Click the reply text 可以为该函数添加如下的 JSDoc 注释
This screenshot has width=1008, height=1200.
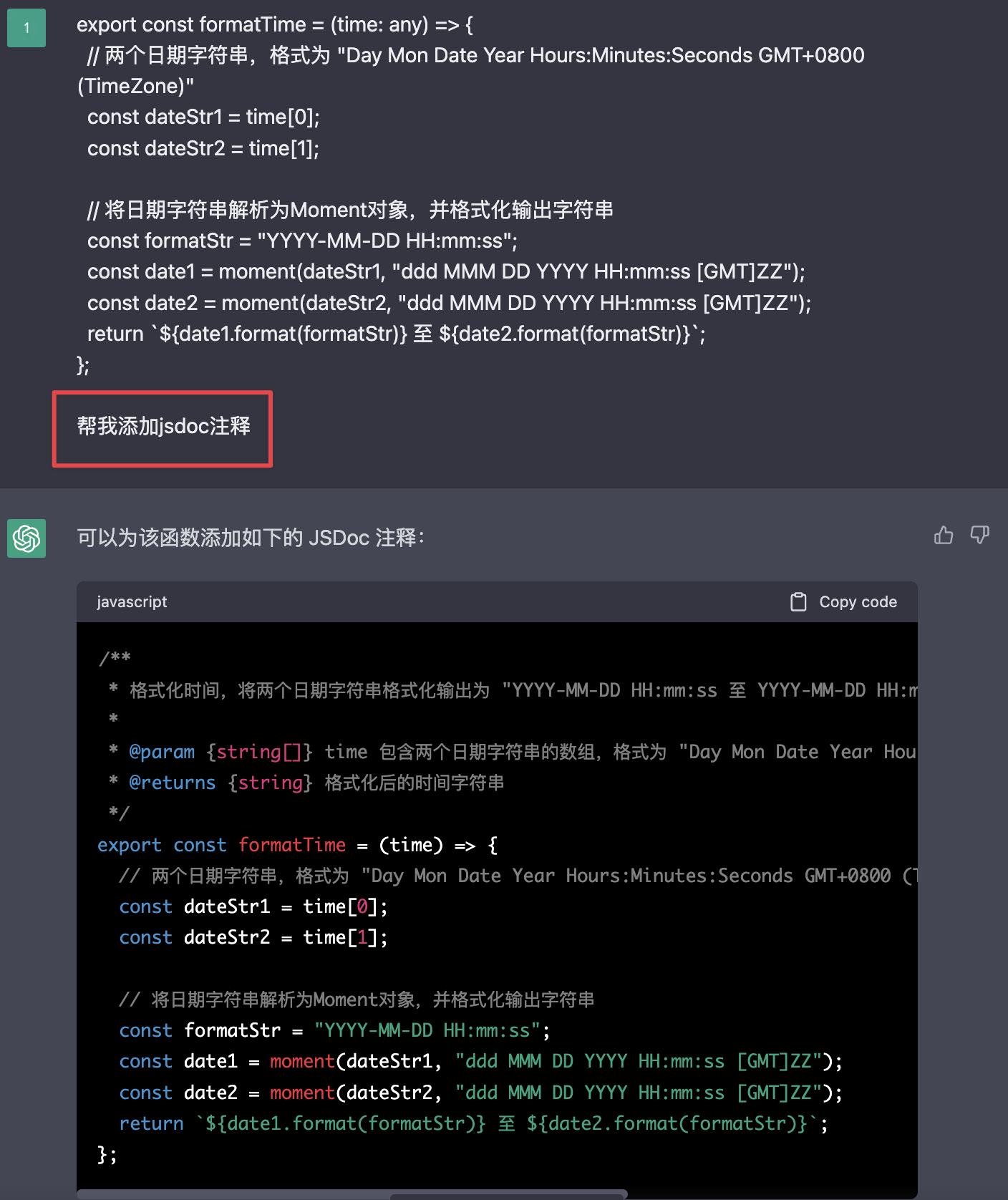coord(251,538)
